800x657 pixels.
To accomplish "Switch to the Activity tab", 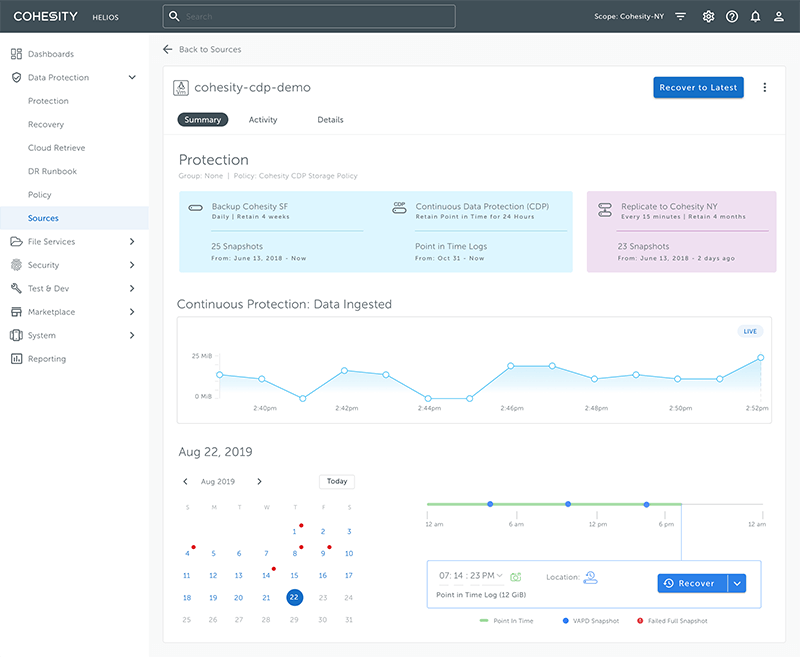I will tap(263, 120).
